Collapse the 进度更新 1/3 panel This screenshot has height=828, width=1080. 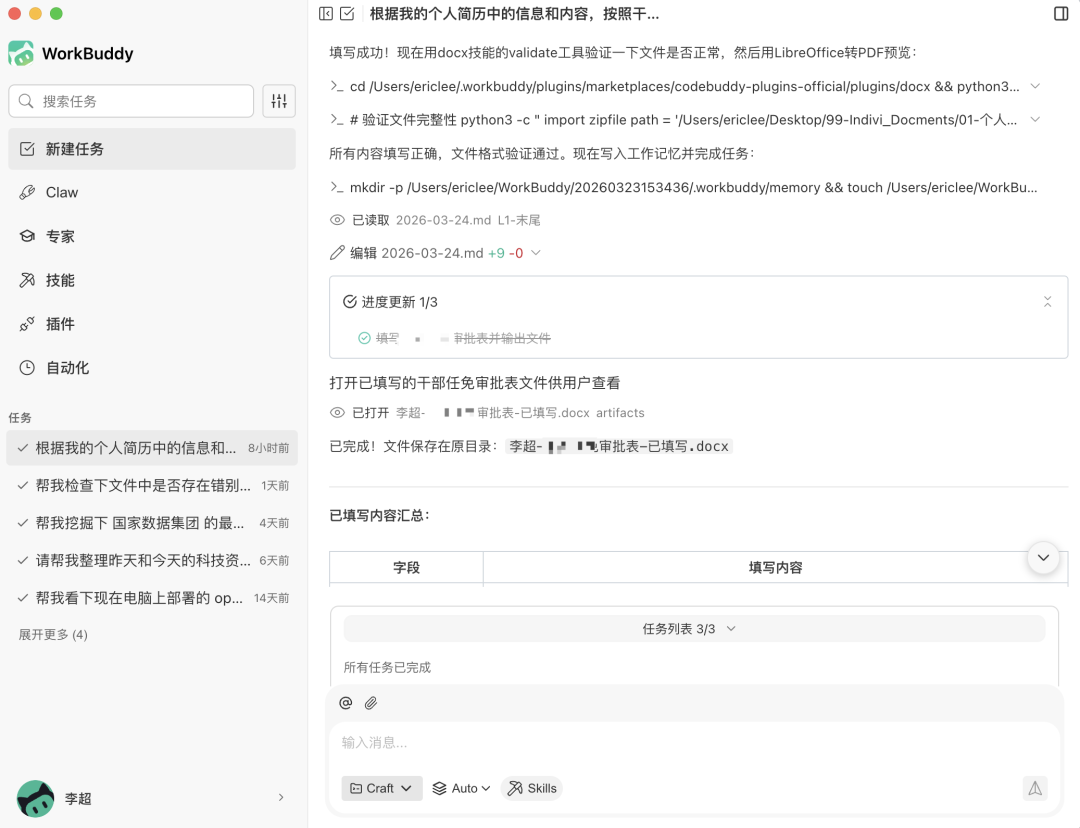click(x=1047, y=302)
